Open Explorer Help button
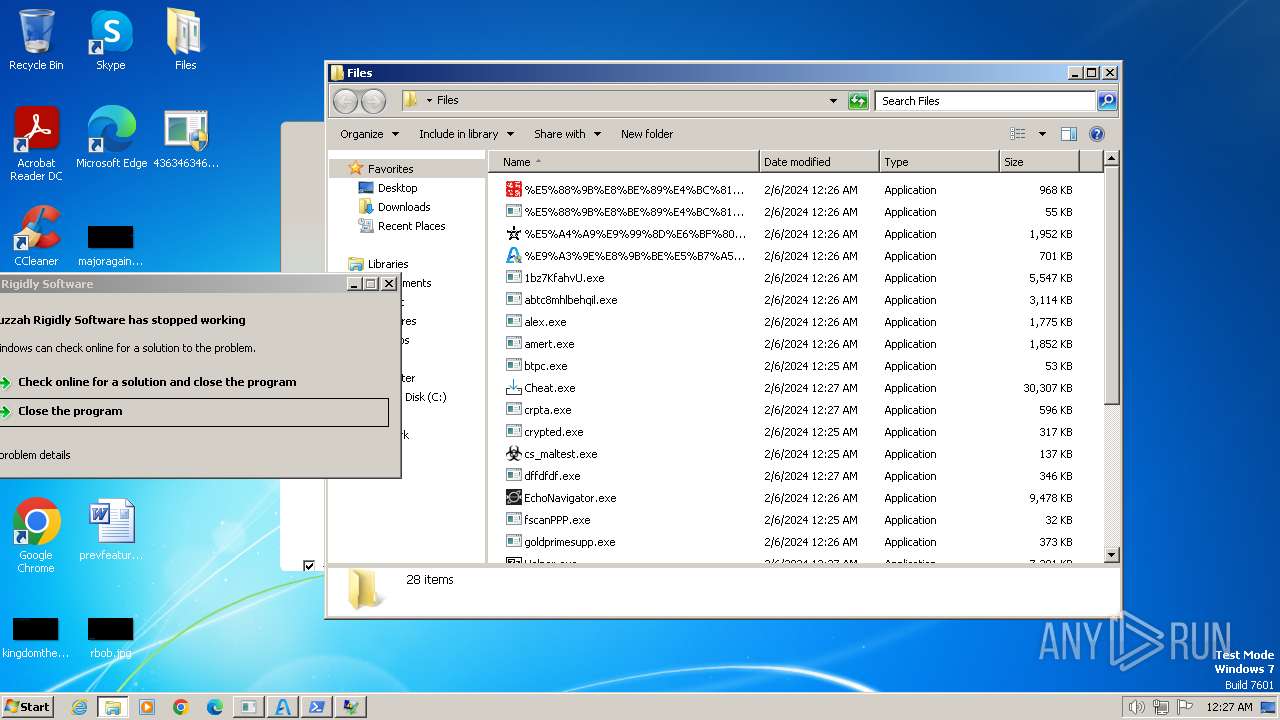1280x720 pixels. 1096,134
